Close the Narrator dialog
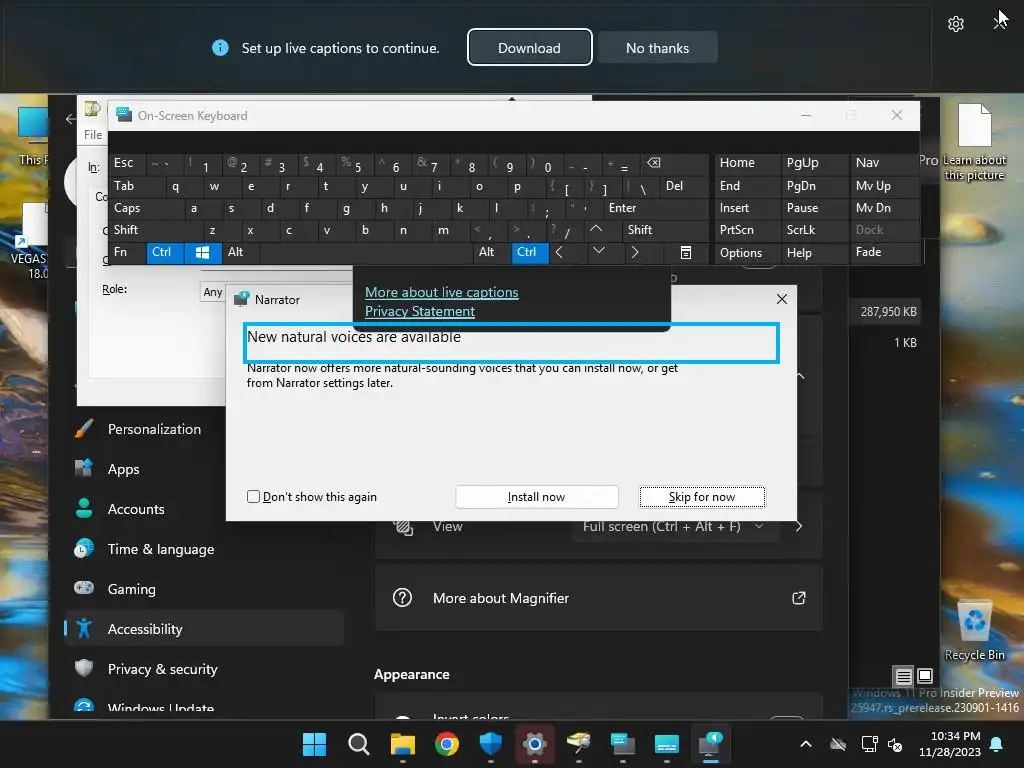 click(x=782, y=299)
